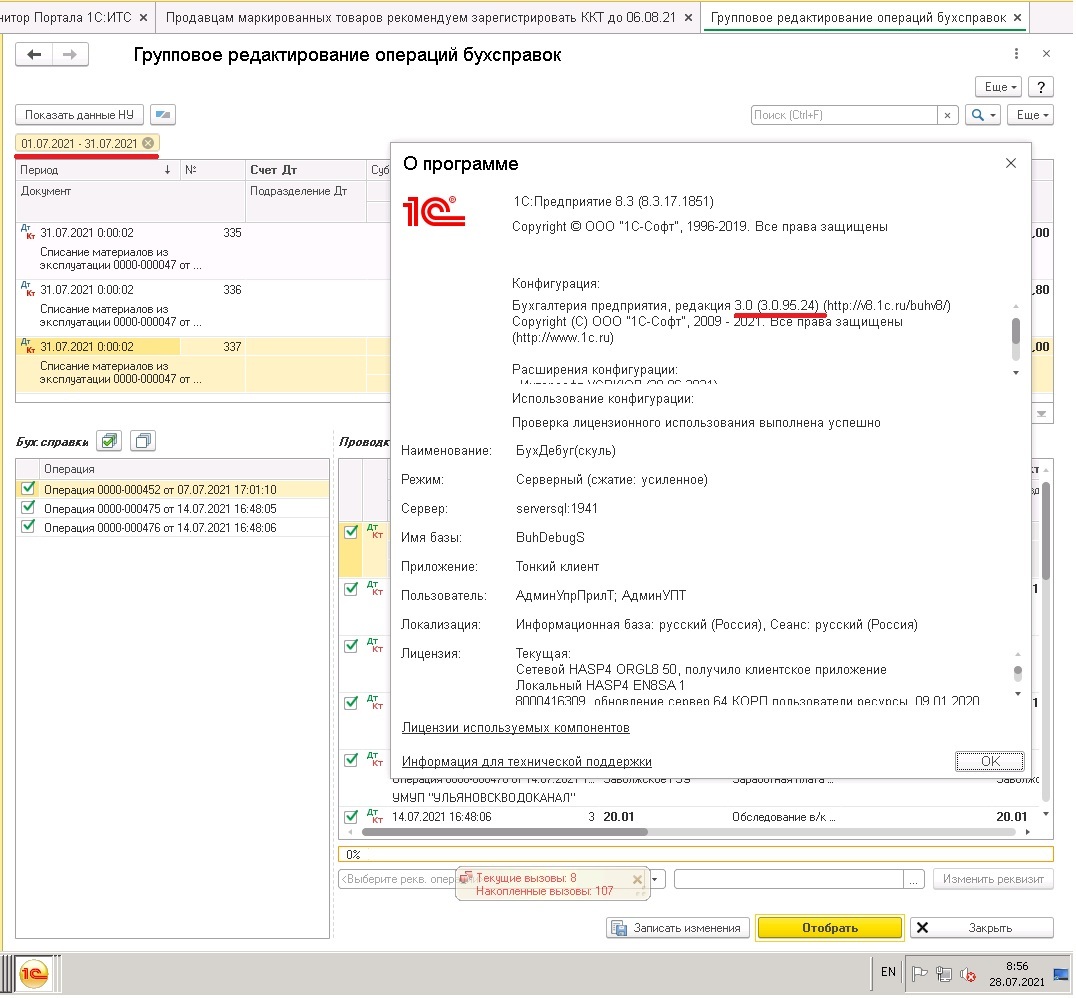The height and width of the screenshot is (998, 1076).
Task: Dismiss the Текущие вызовы notification popup
Action: pyautogui.click(x=637, y=880)
